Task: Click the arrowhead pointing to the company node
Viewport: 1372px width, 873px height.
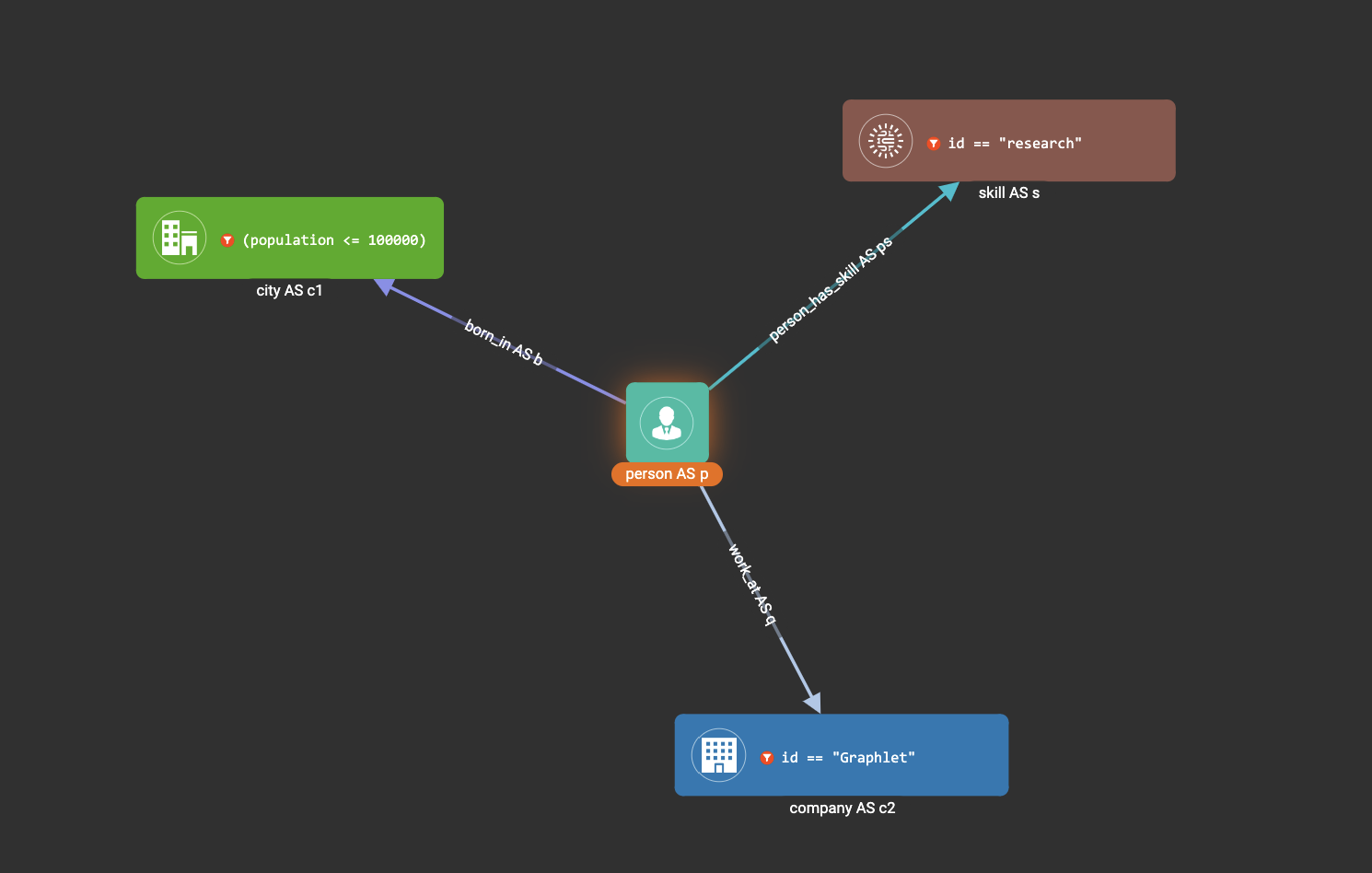Action: pos(812,703)
